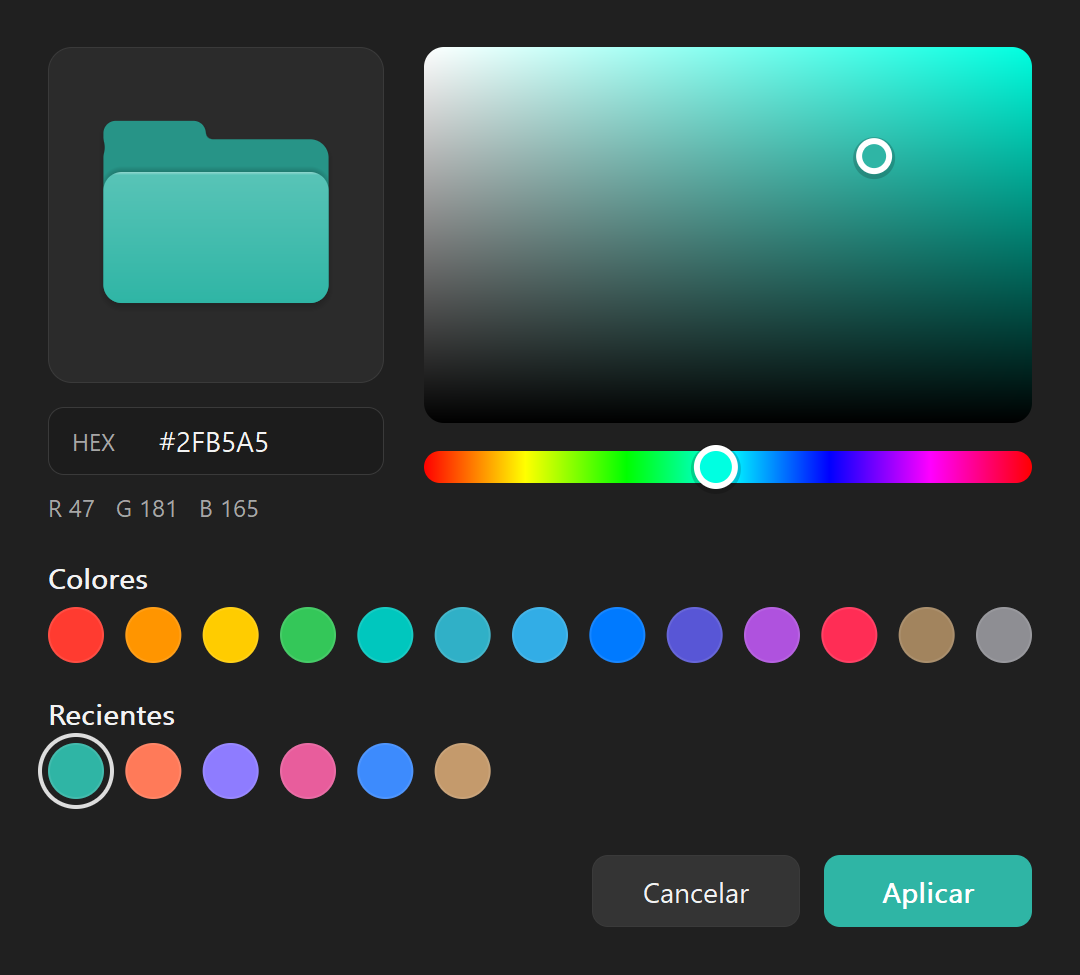Pick the tan swatch in Recientes

(463, 771)
